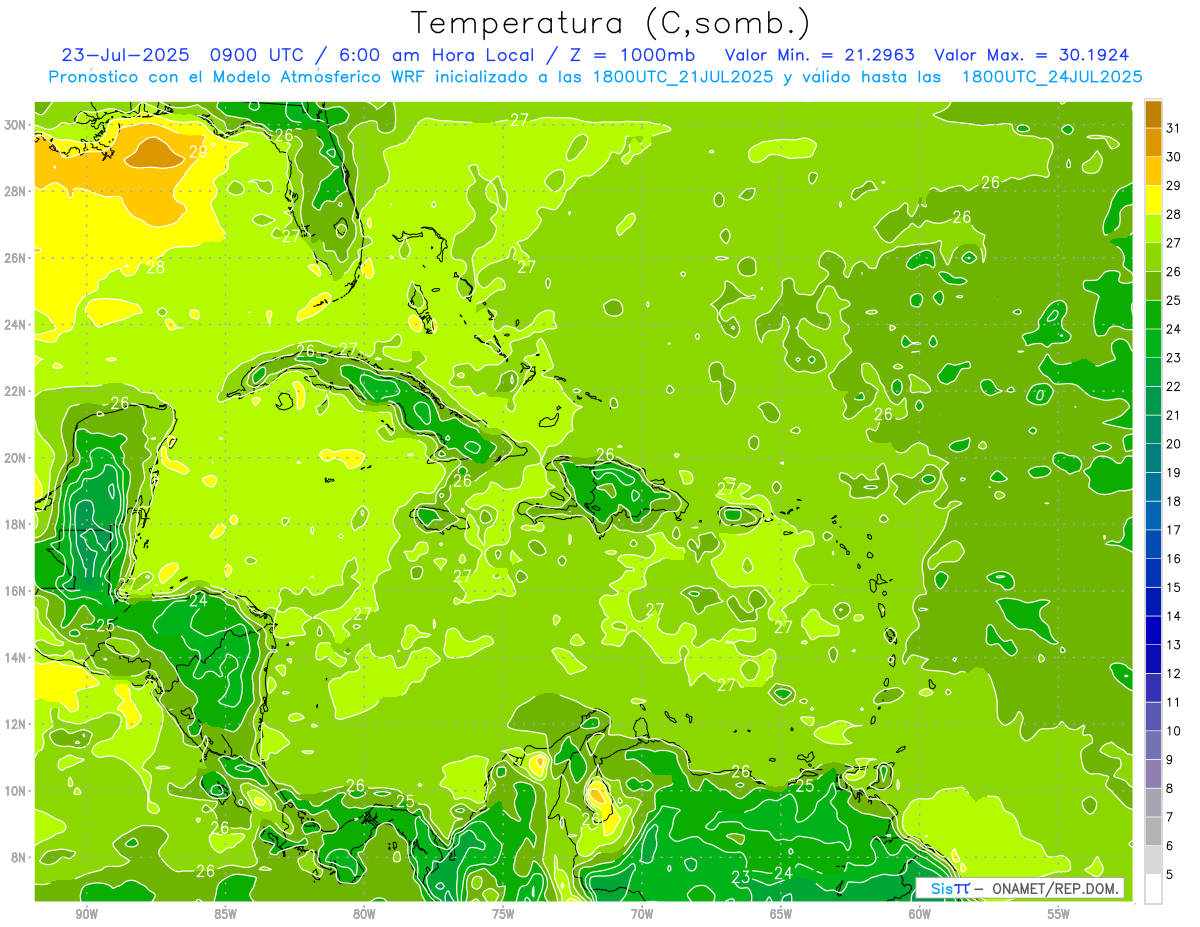Viewport: 1200px width, 927px height.
Task: Click the "12" value on the color scale
Action: (1174, 673)
